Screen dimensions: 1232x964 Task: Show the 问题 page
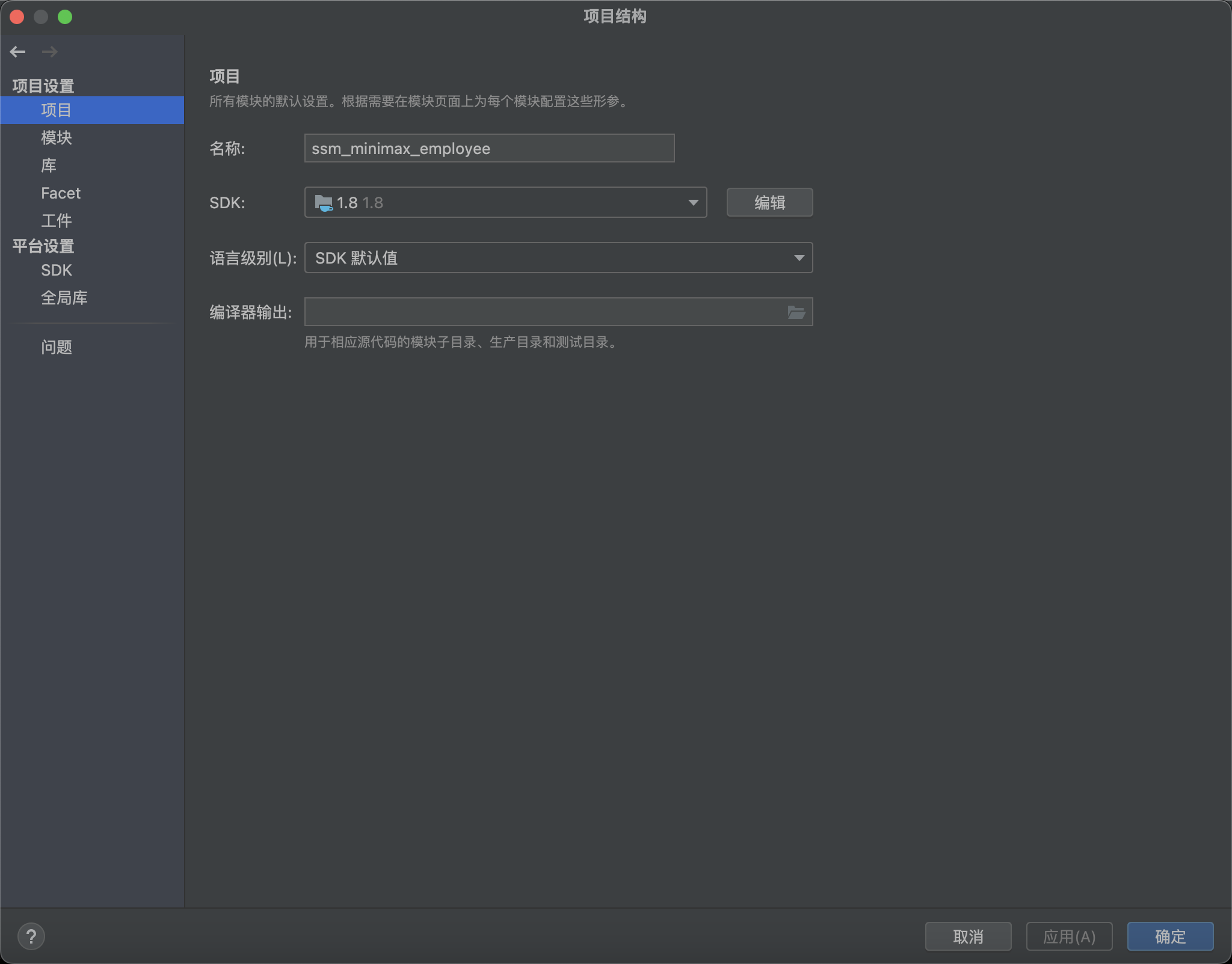pos(57,347)
